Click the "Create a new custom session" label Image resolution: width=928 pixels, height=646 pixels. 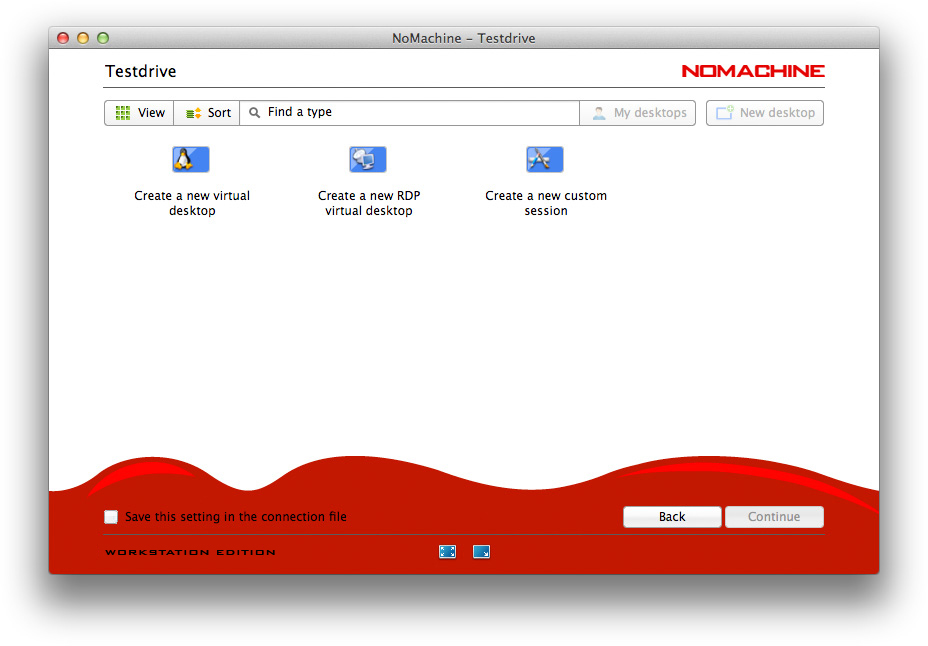pyautogui.click(x=546, y=203)
